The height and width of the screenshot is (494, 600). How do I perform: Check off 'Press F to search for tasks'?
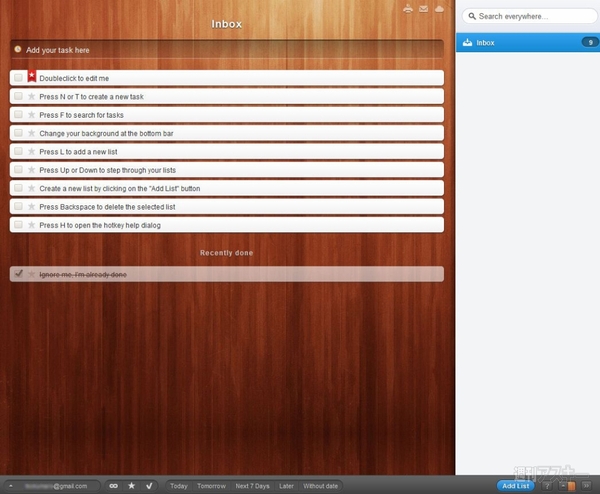tap(18, 114)
